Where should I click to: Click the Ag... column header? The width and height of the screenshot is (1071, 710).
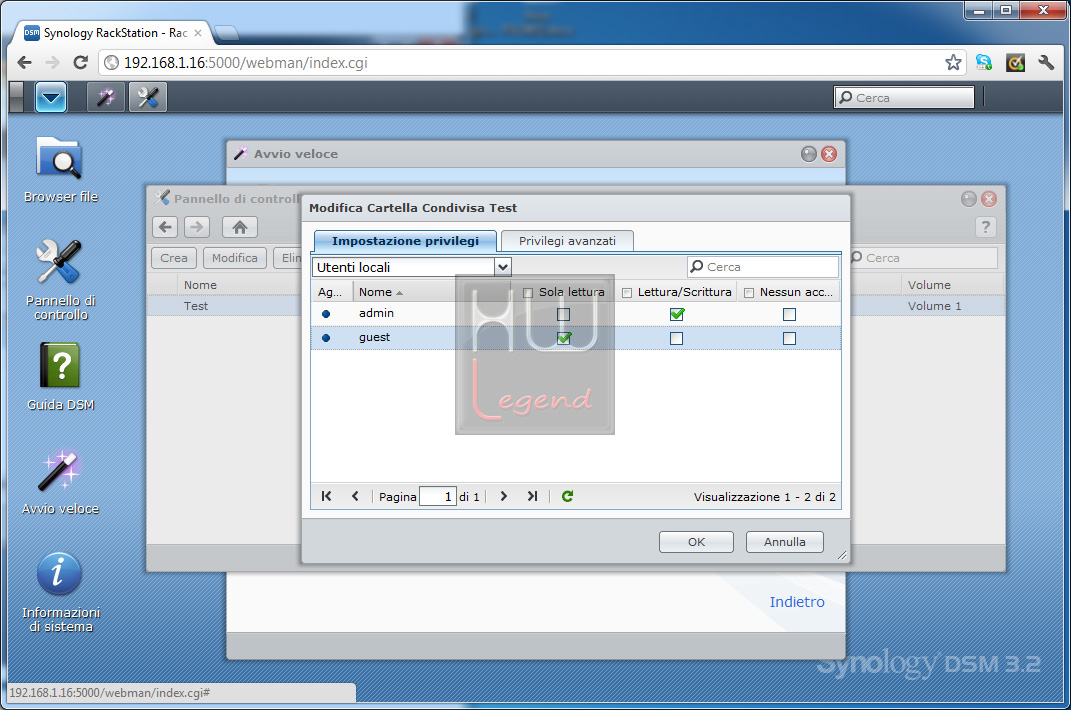[331, 292]
